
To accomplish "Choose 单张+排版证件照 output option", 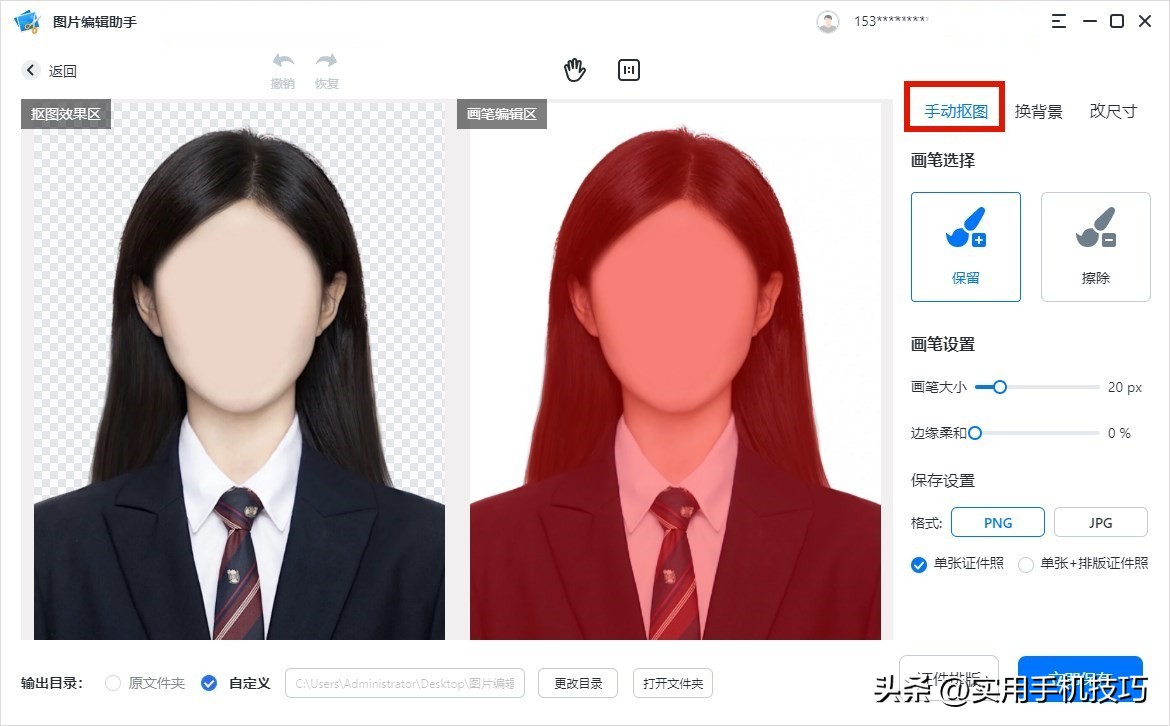I will coord(1025,564).
